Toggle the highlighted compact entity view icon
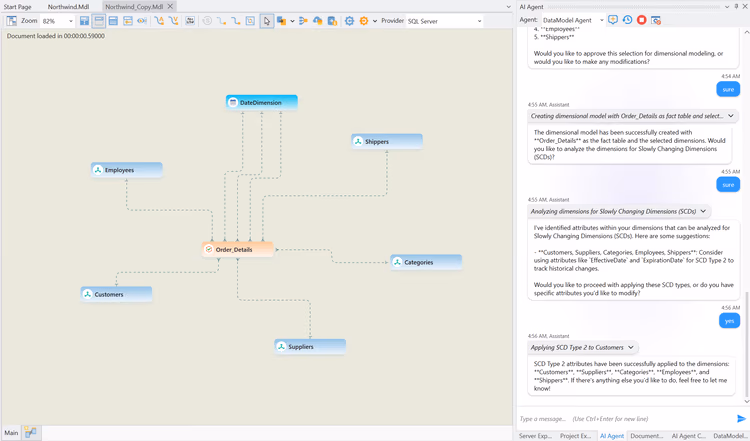The width and height of the screenshot is (750, 441). pyautogui.click(x=99, y=21)
